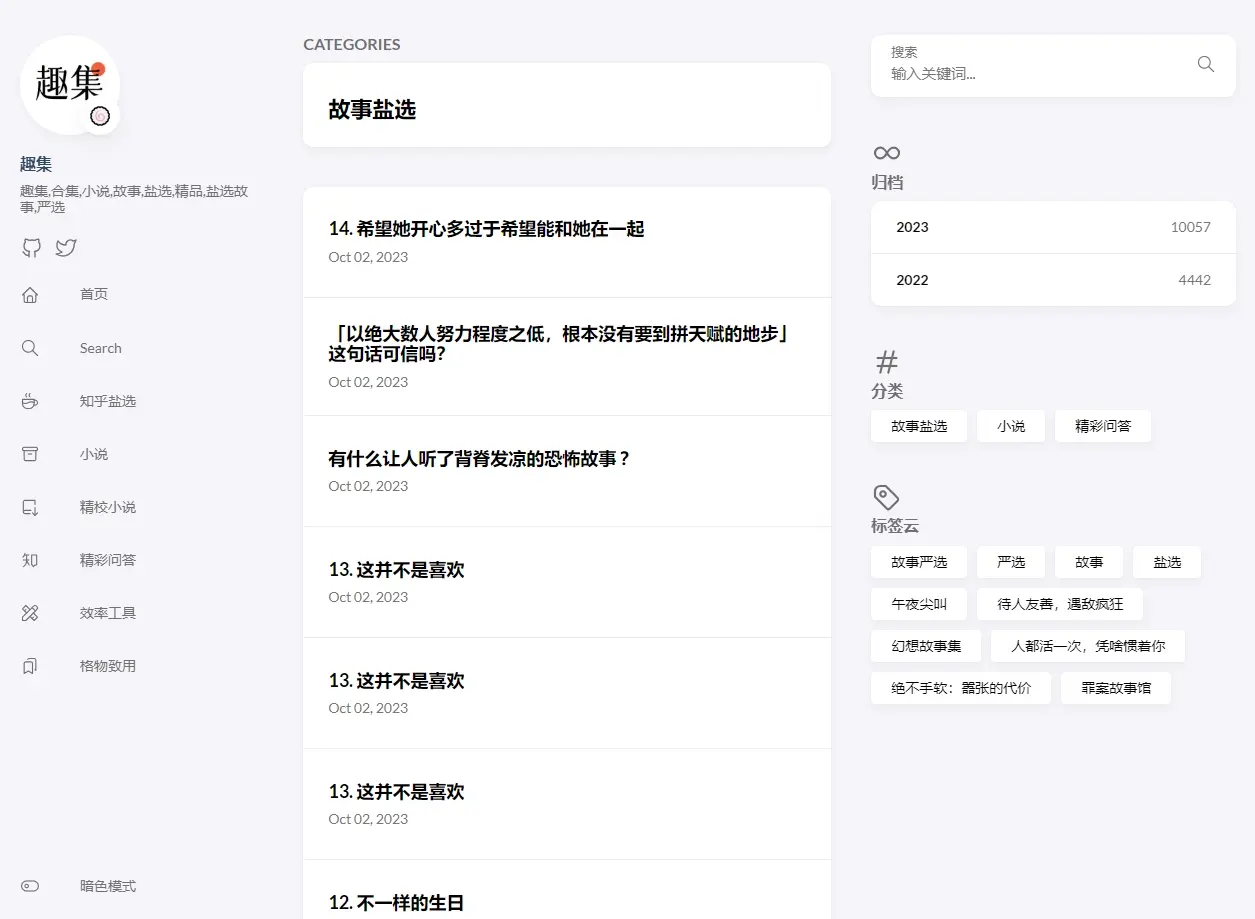Click the magnifier icon in the search box
Viewport: 1255px width, 919px height.
click(1205, 64)
